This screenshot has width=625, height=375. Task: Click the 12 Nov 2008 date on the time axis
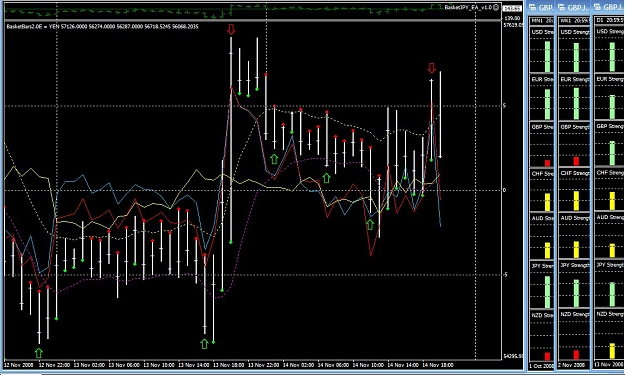(19, 365)
